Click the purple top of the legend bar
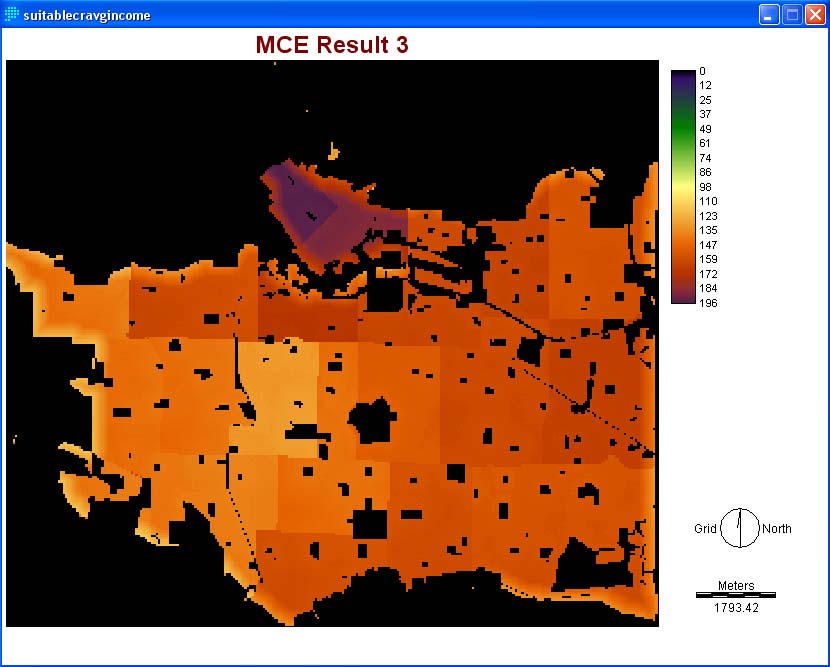 [683, 78]
